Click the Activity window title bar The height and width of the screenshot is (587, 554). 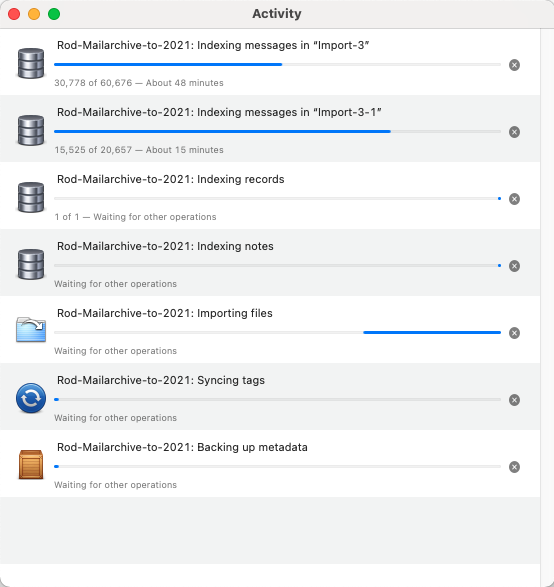277,14
